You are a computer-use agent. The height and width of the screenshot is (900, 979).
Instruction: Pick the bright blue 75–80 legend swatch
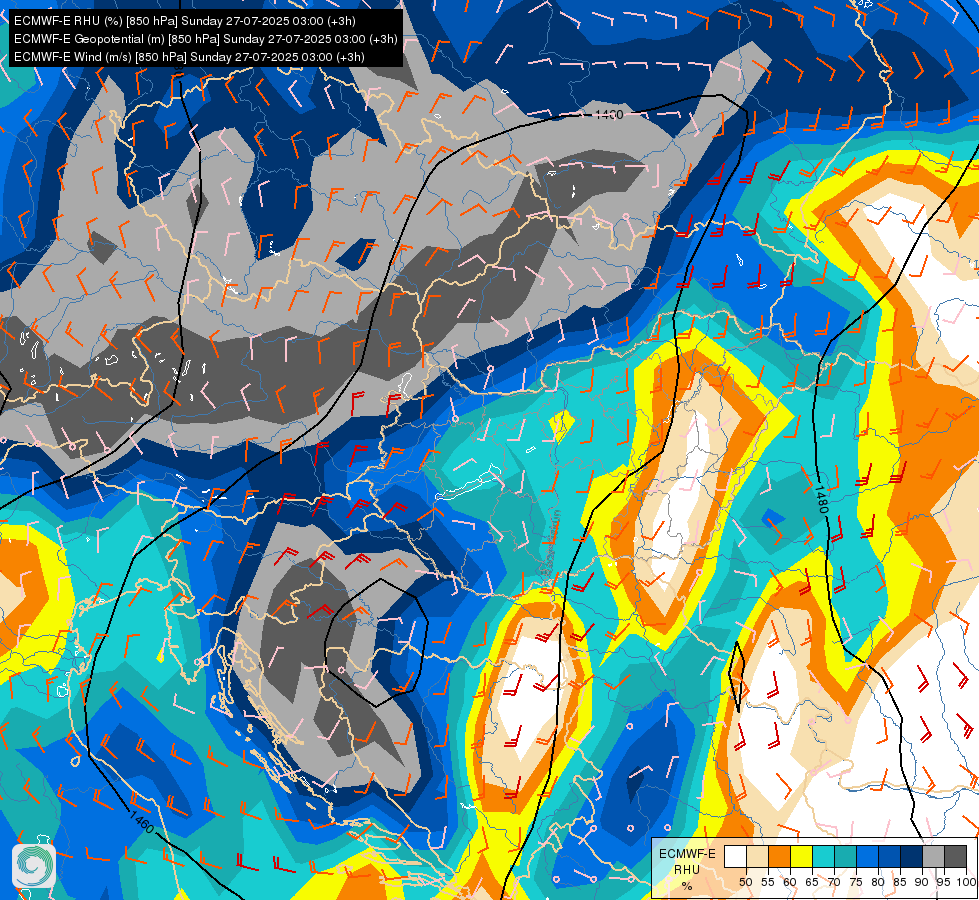click(x=867, y=856)
